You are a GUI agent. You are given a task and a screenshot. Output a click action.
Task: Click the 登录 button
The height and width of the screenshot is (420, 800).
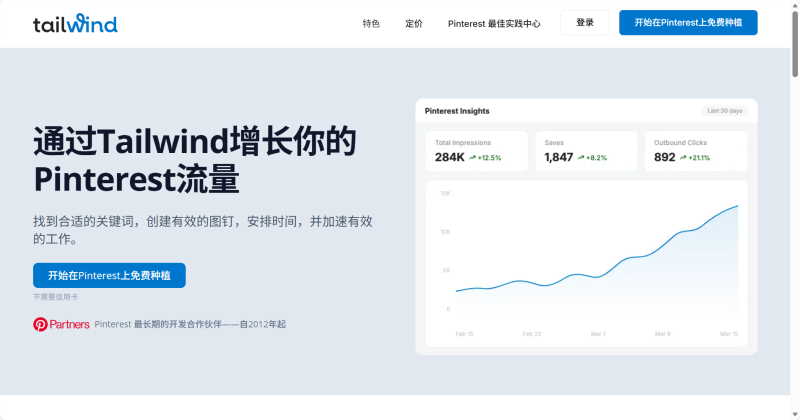point(585,23)
